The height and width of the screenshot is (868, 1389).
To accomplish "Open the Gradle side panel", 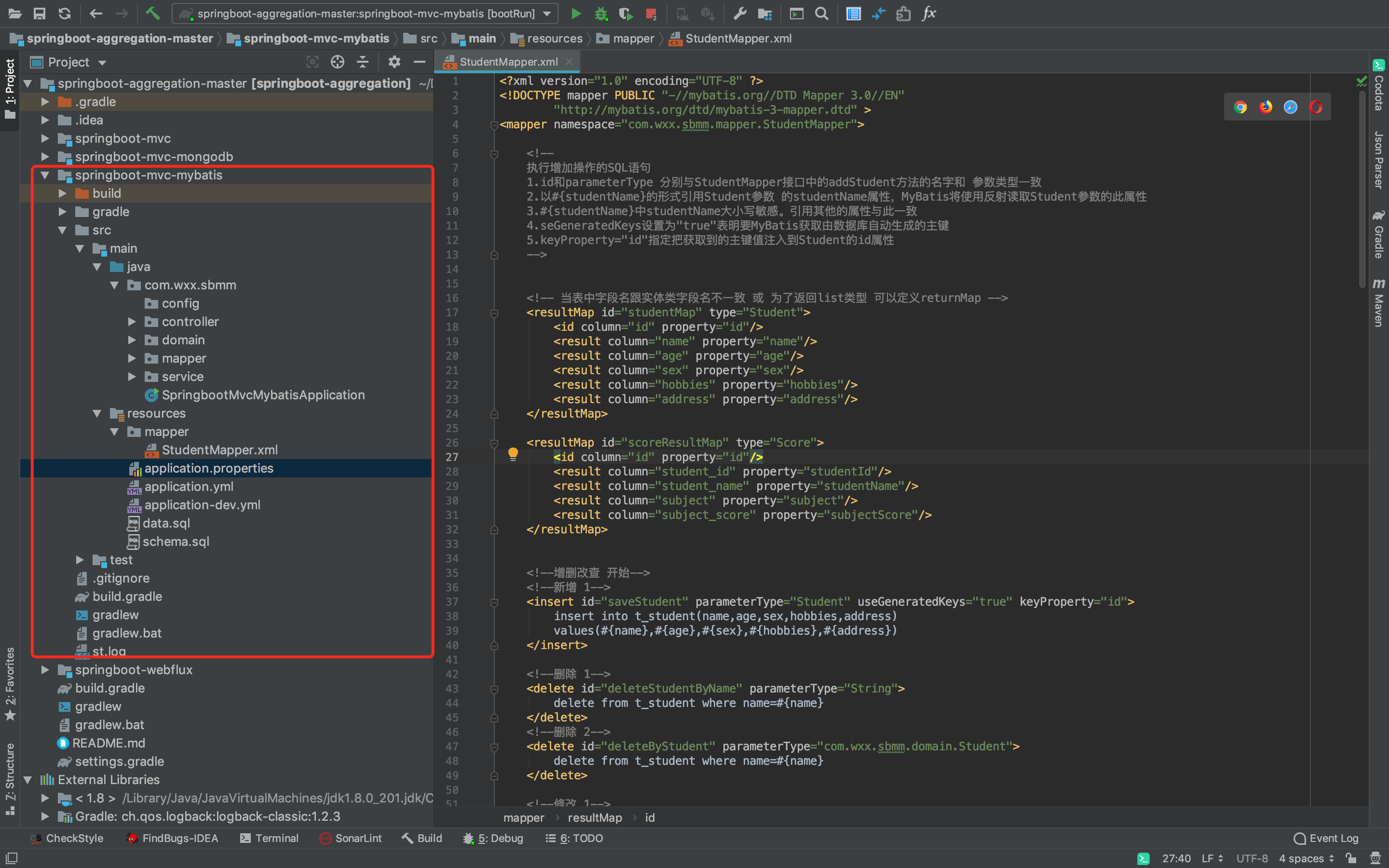I will [1379, 234].
